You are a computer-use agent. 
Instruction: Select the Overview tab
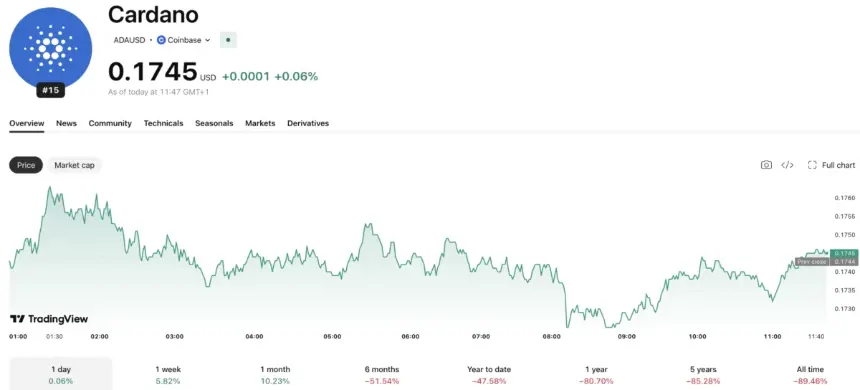pos(27,123)
